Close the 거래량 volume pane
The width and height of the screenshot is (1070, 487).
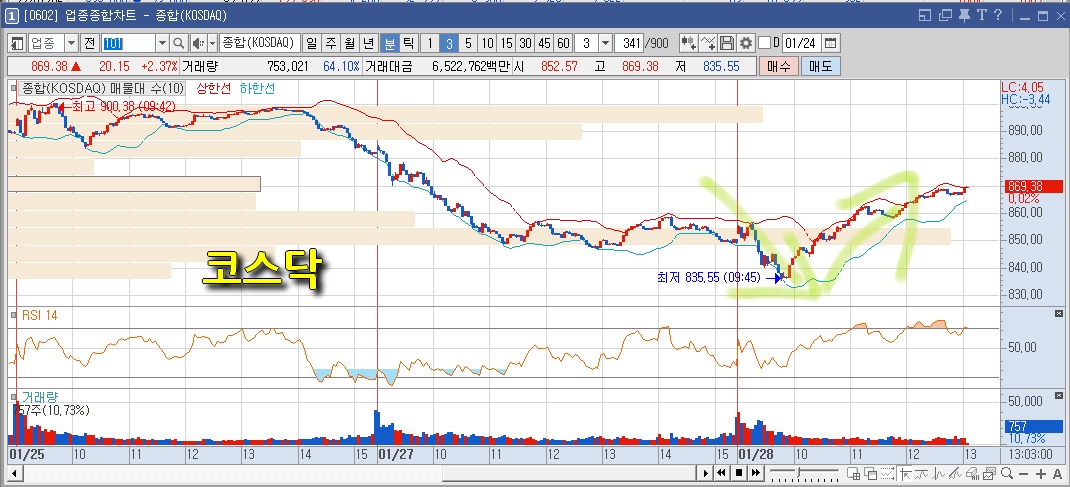[1058, 395]
